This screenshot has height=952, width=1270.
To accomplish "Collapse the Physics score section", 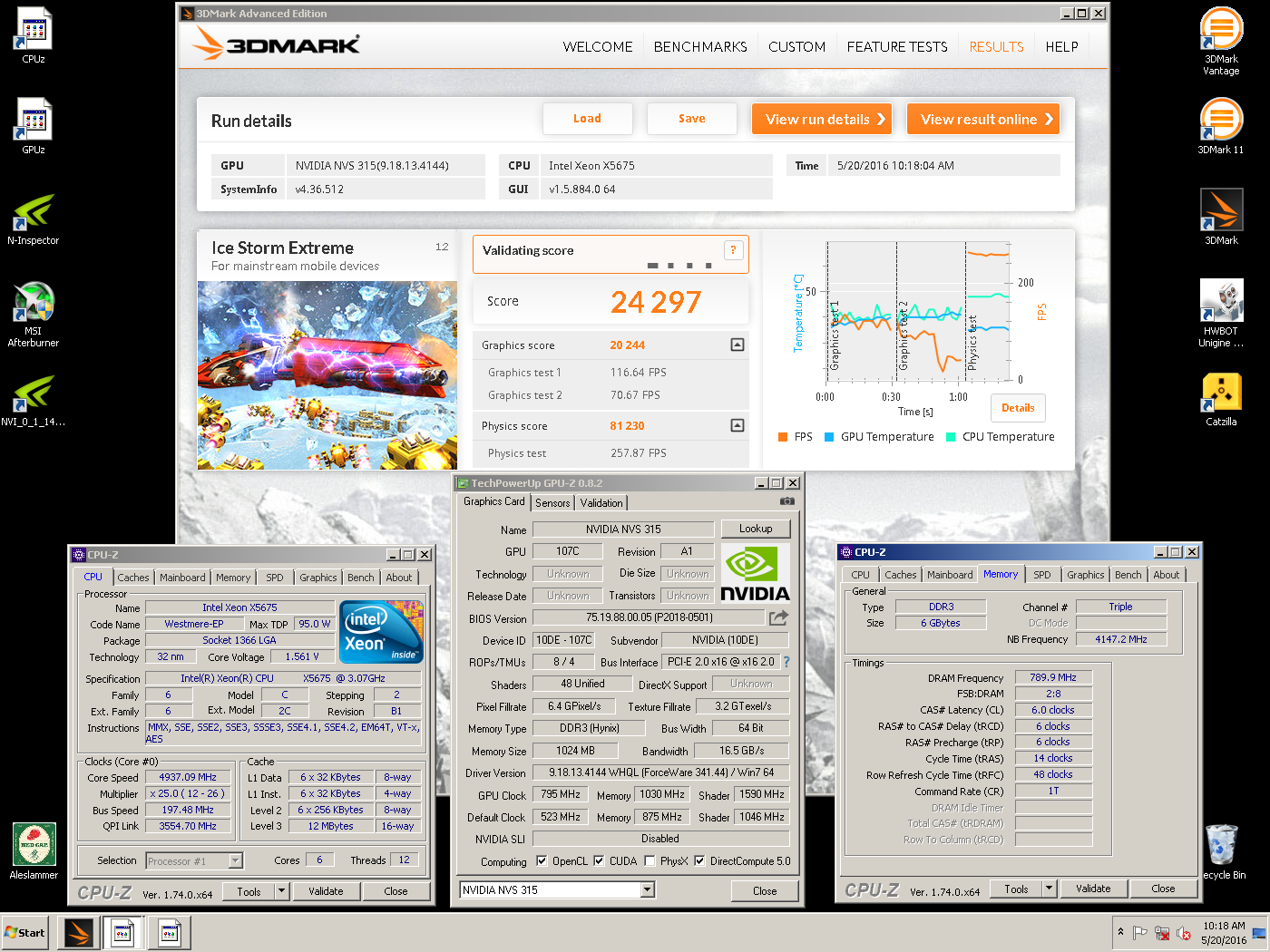I will [738, 425].
